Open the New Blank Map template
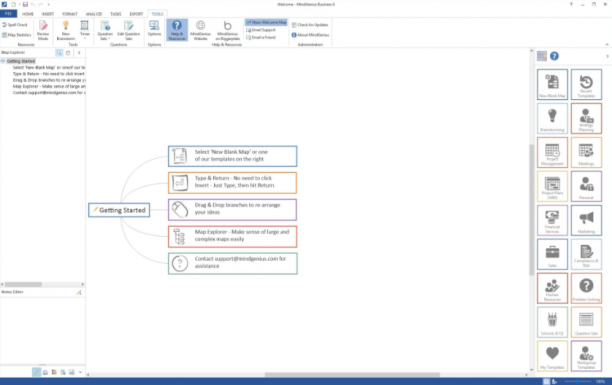The width and height of the screenshot is (612, 385). [x=552, y=84]
